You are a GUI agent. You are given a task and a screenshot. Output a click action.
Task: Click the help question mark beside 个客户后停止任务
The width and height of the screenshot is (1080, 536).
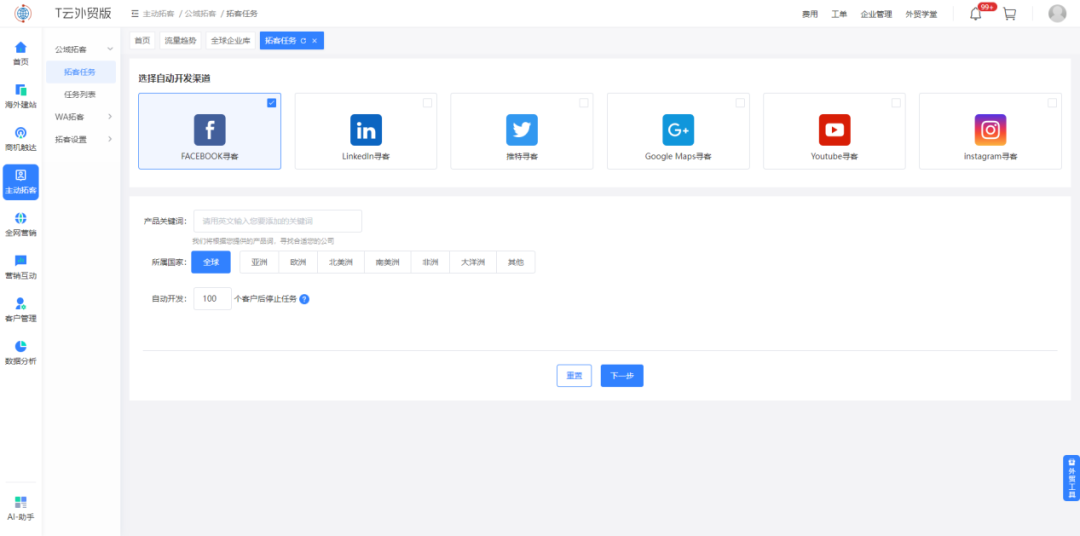coord(304,299)
